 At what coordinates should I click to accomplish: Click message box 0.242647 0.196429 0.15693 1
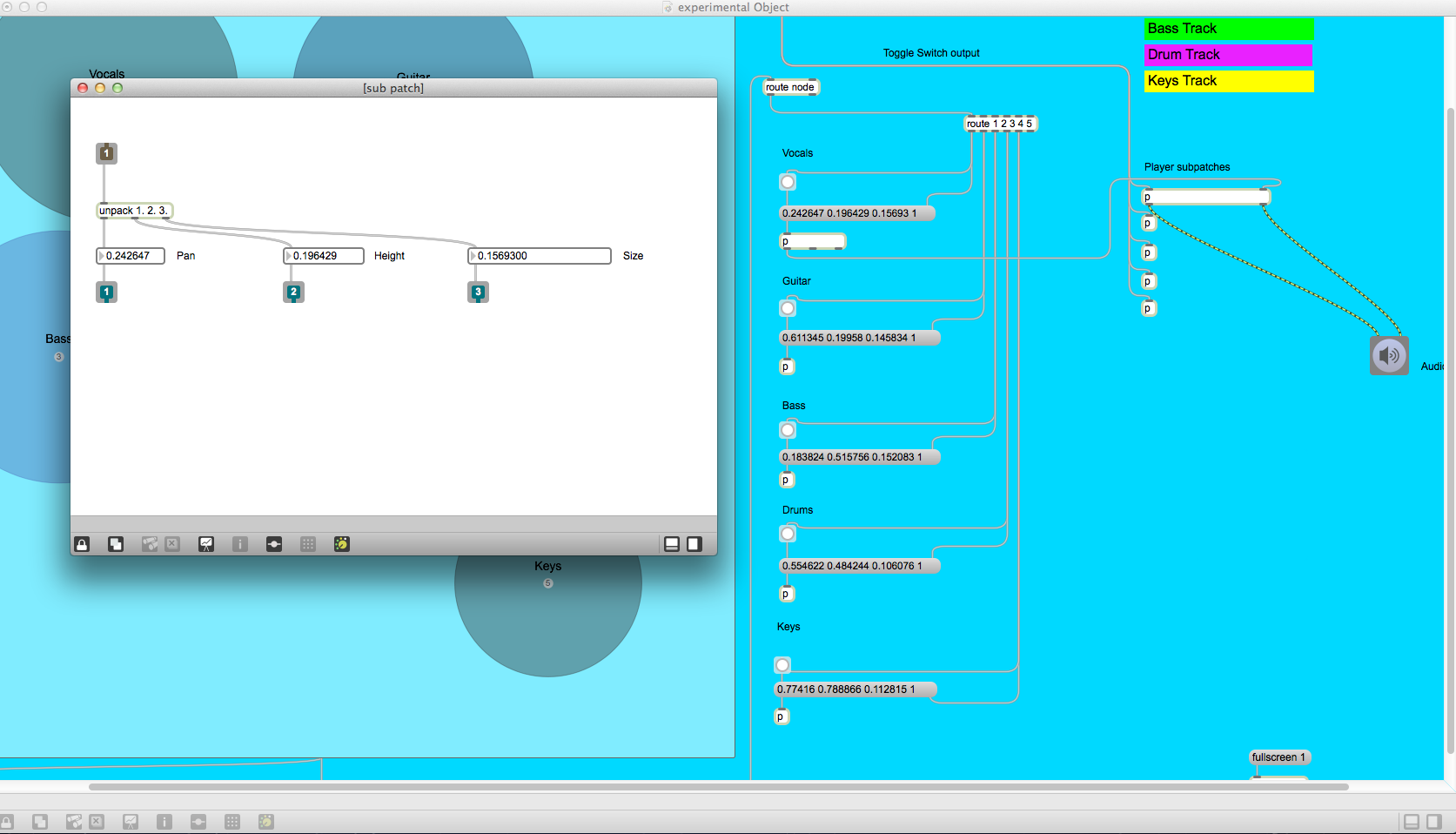[x=857, y=213]
